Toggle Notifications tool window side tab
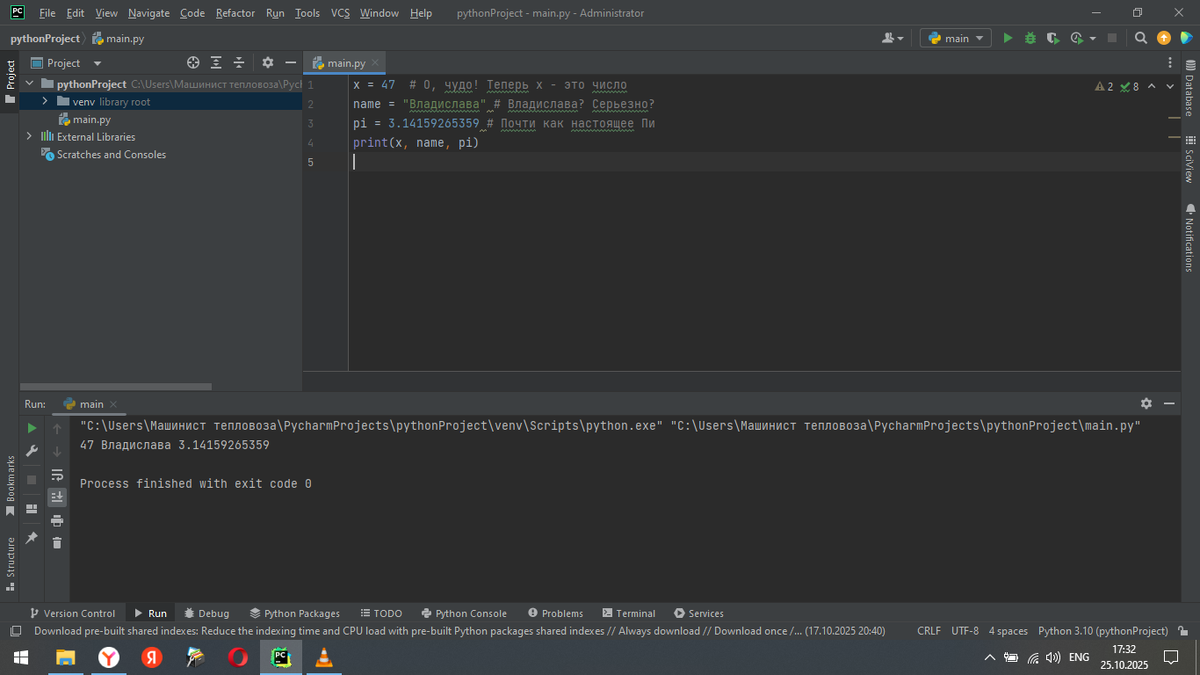 pyautogui.click(x=1189, y=238)
